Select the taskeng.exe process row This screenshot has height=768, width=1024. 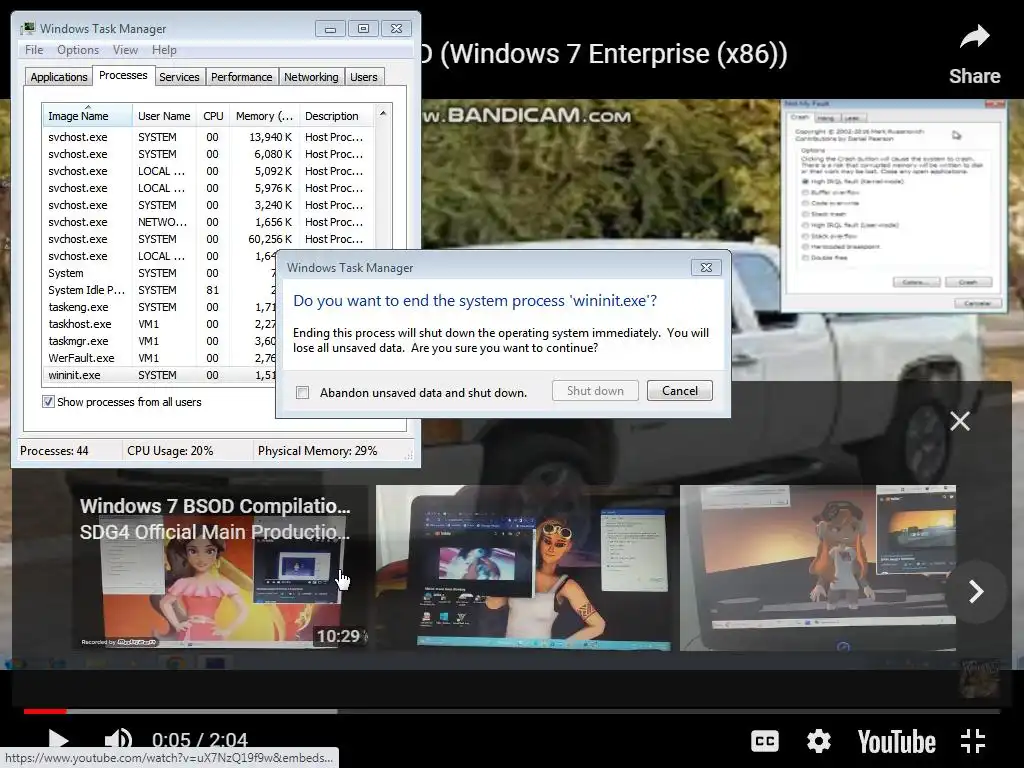coord(159,307)
